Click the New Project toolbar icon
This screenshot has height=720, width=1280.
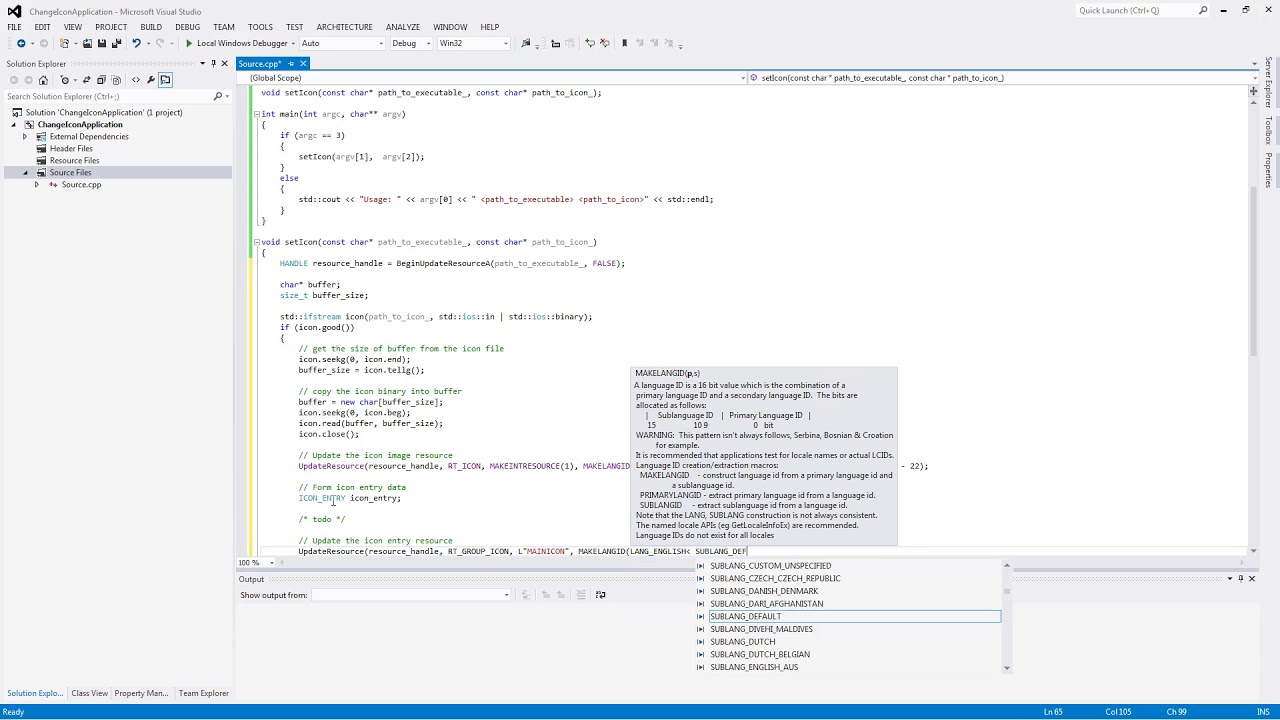tap(65, 43)
